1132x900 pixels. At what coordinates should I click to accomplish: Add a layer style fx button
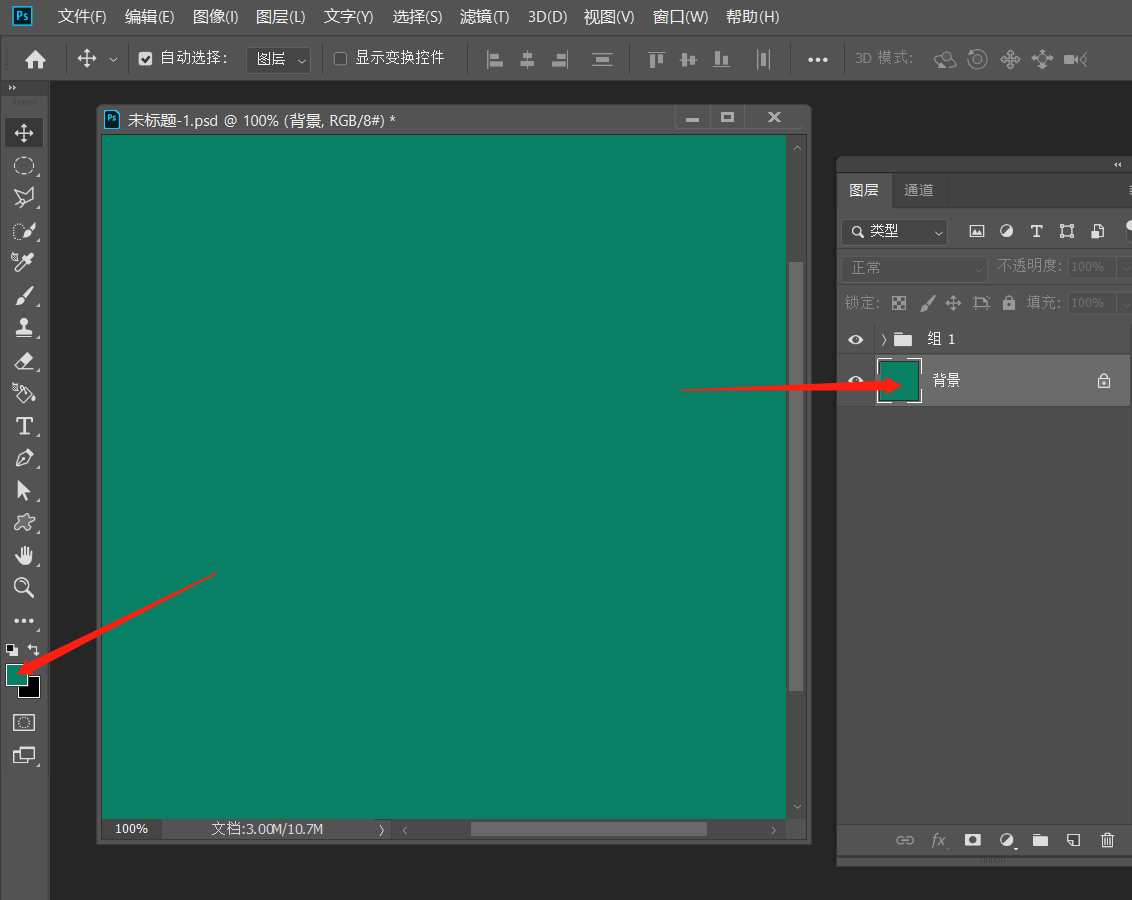(939, 839)
